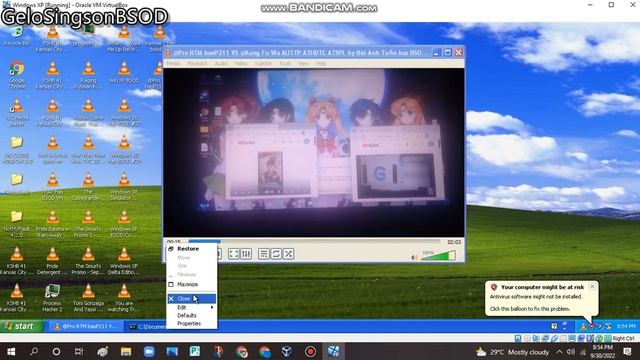Click the 'Right Ctrl' host key indicator
This screenshot has height=360, width=640.
623,338
